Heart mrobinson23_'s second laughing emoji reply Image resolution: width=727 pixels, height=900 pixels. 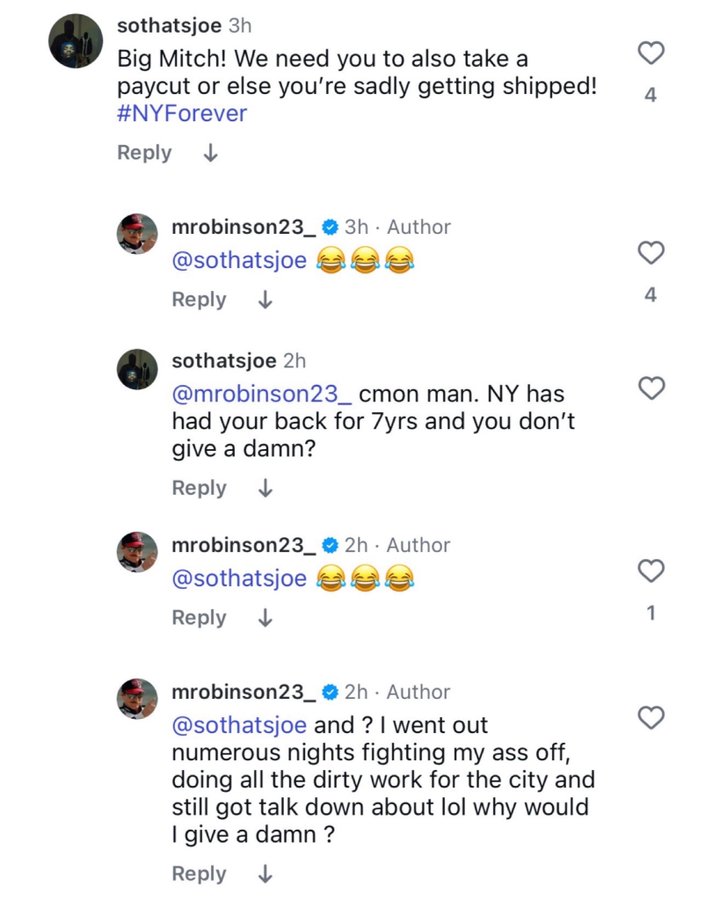[x=651, y=571]
